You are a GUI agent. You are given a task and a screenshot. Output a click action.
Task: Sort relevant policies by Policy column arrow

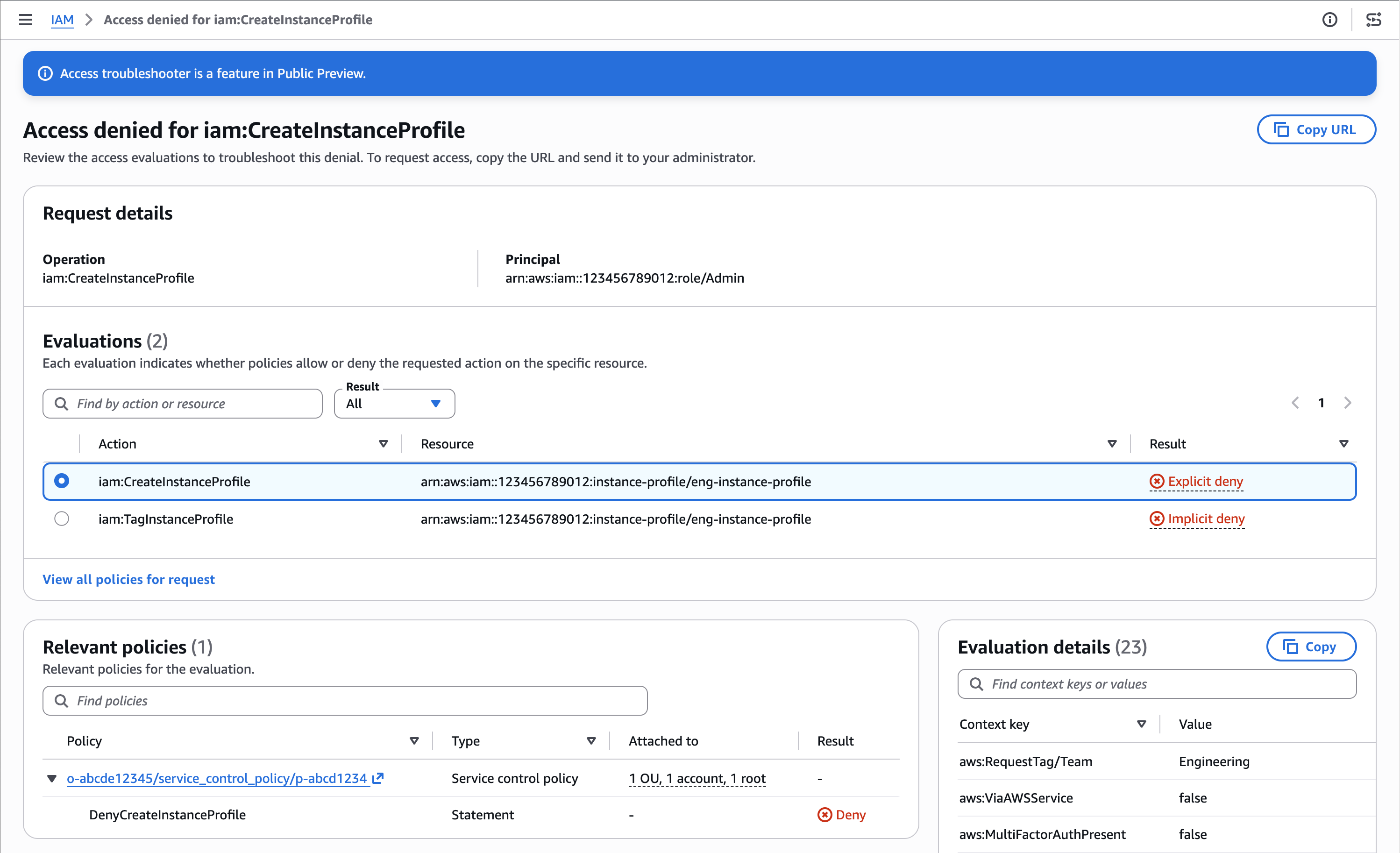tap(414, 741)
